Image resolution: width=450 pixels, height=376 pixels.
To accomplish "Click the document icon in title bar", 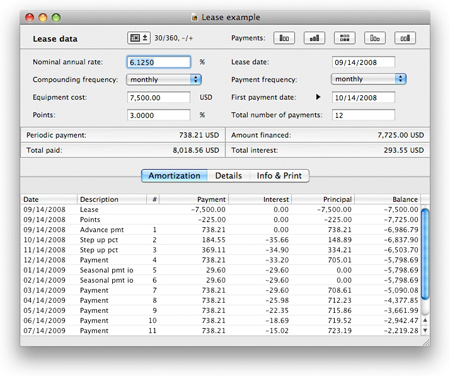I will tap(194, 17).
